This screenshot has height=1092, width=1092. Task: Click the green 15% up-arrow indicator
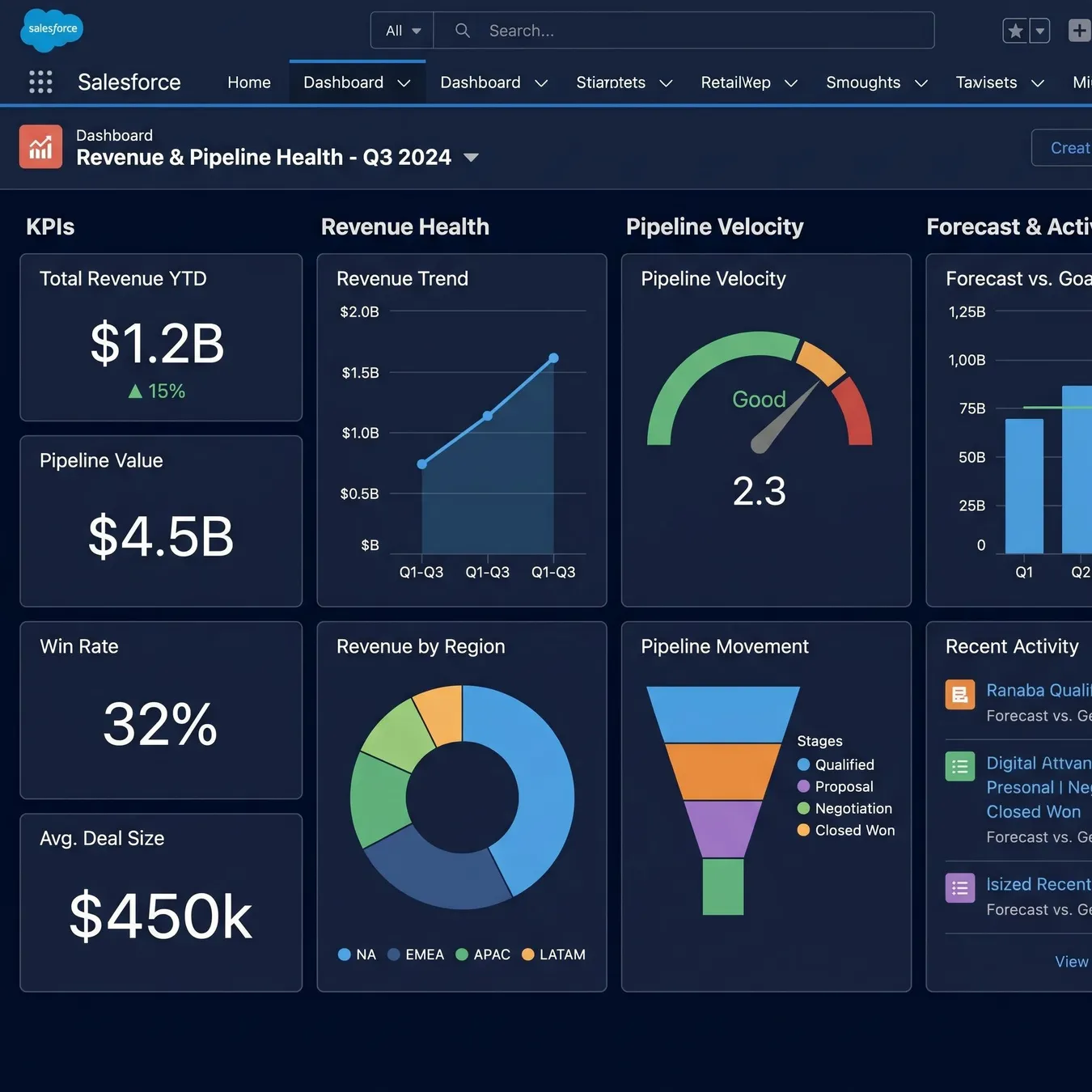157,392
